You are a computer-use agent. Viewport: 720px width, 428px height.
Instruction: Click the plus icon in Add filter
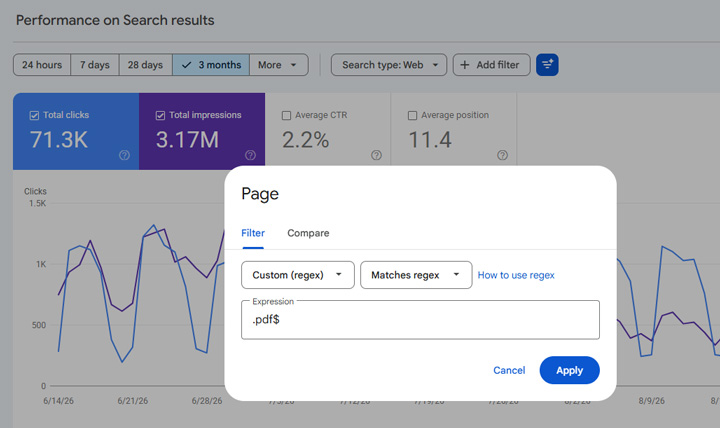pyautogui.click(x=465, y=65)
